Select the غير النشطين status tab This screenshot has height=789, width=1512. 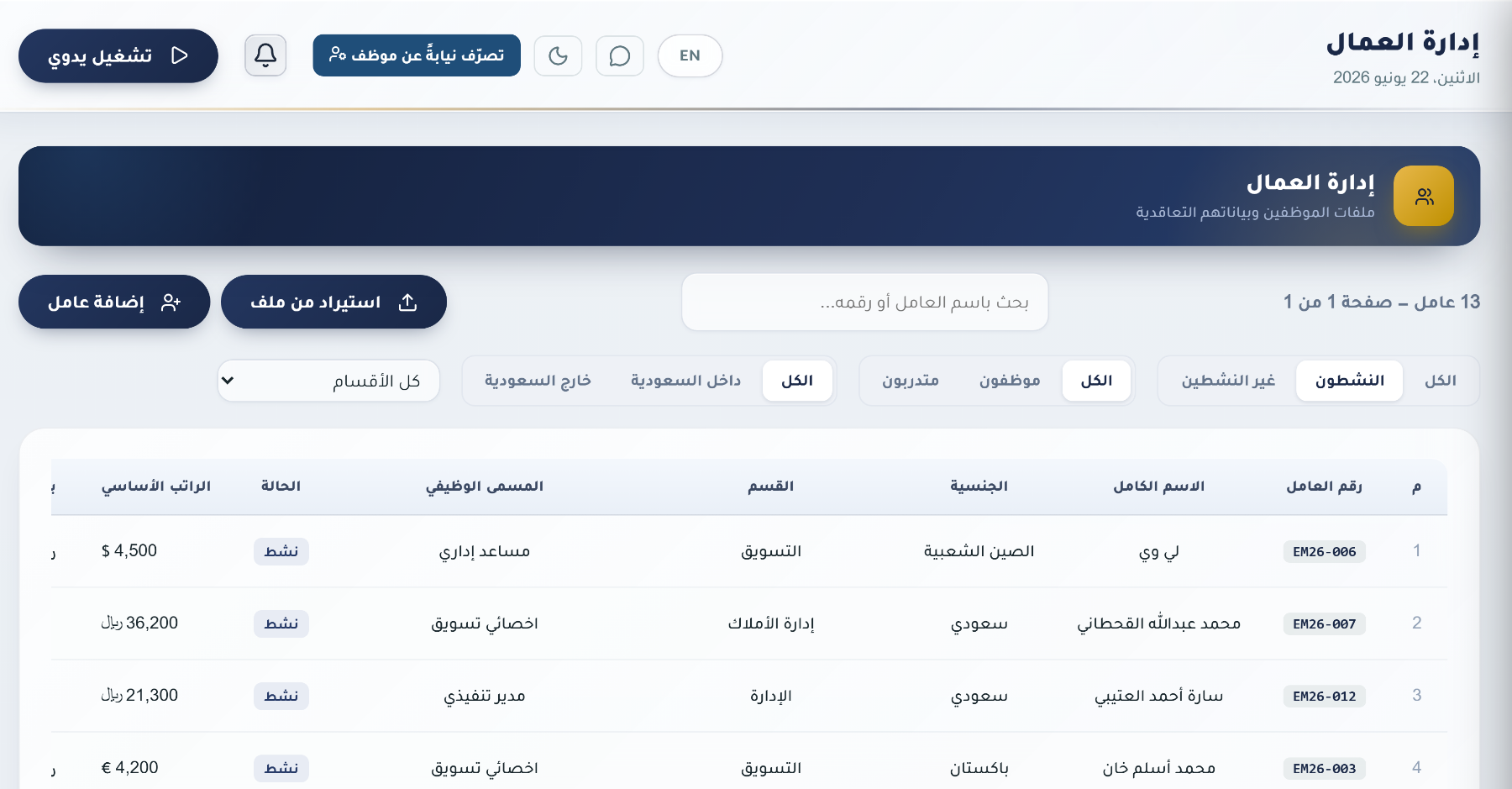(x=1228, y=381)
